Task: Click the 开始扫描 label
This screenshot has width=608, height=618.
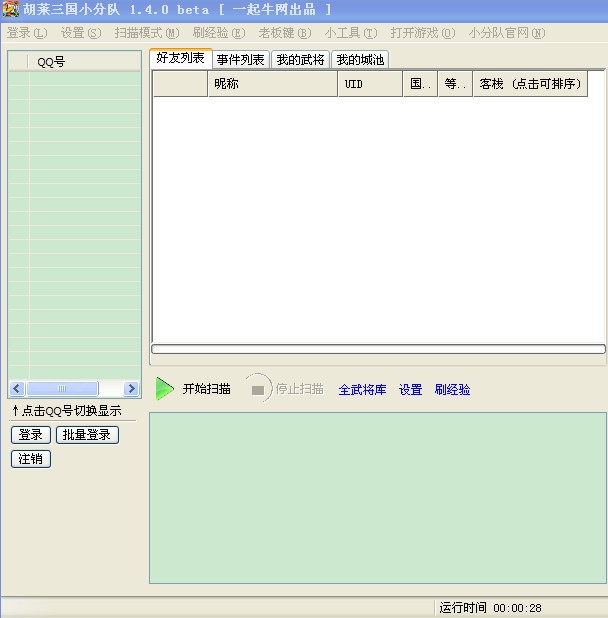Action: tap(206, 389)
